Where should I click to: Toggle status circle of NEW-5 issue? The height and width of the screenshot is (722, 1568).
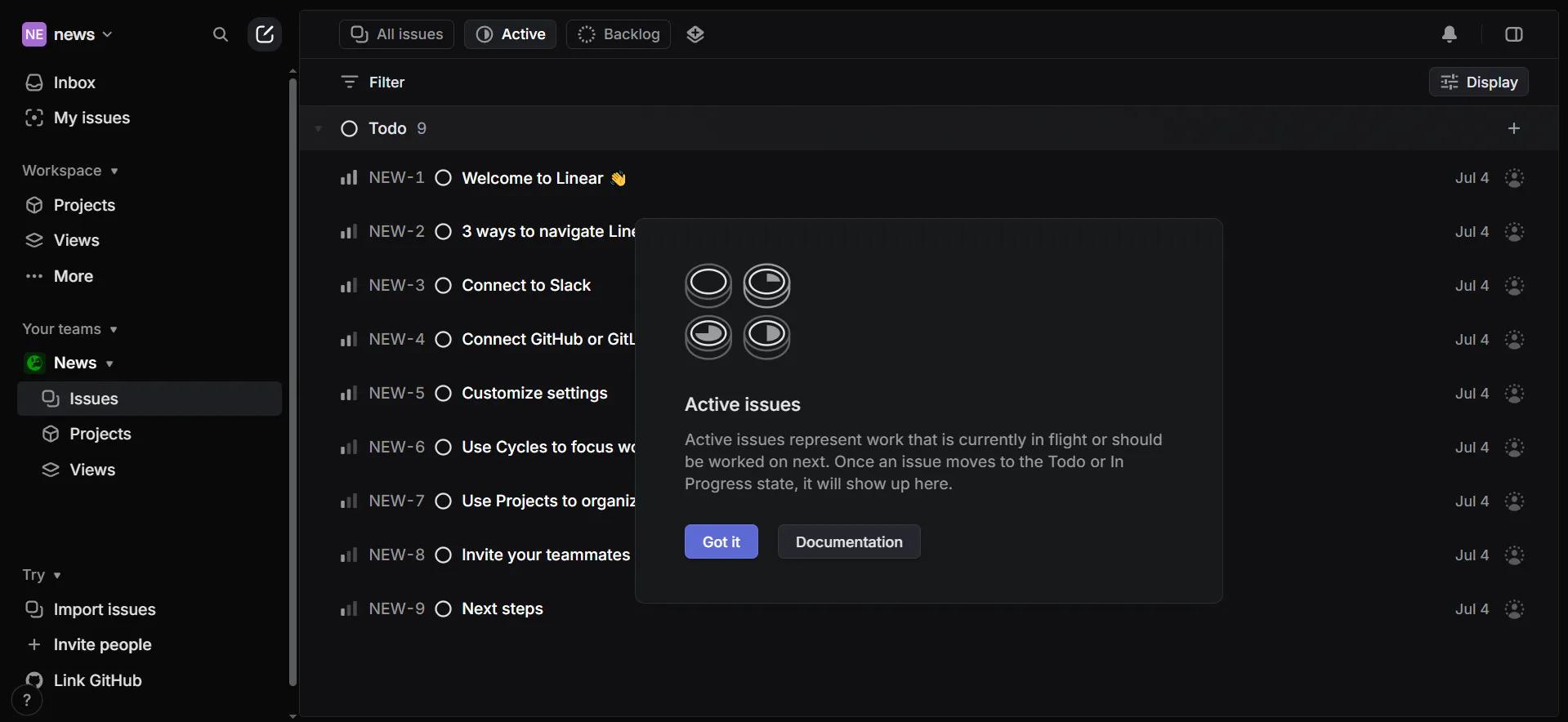click(x=444, y=394)
